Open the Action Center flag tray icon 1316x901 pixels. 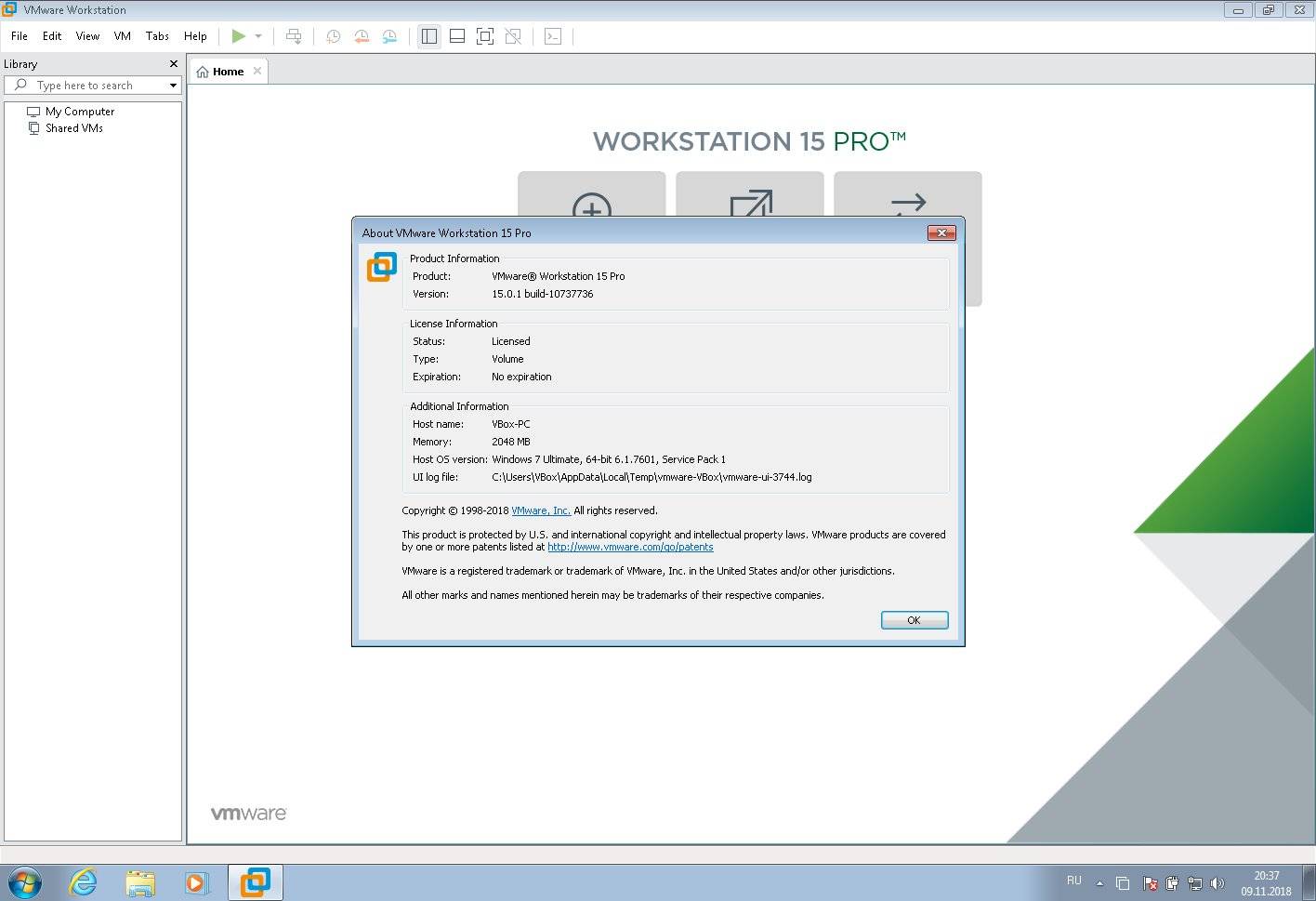coord(1150,883)
